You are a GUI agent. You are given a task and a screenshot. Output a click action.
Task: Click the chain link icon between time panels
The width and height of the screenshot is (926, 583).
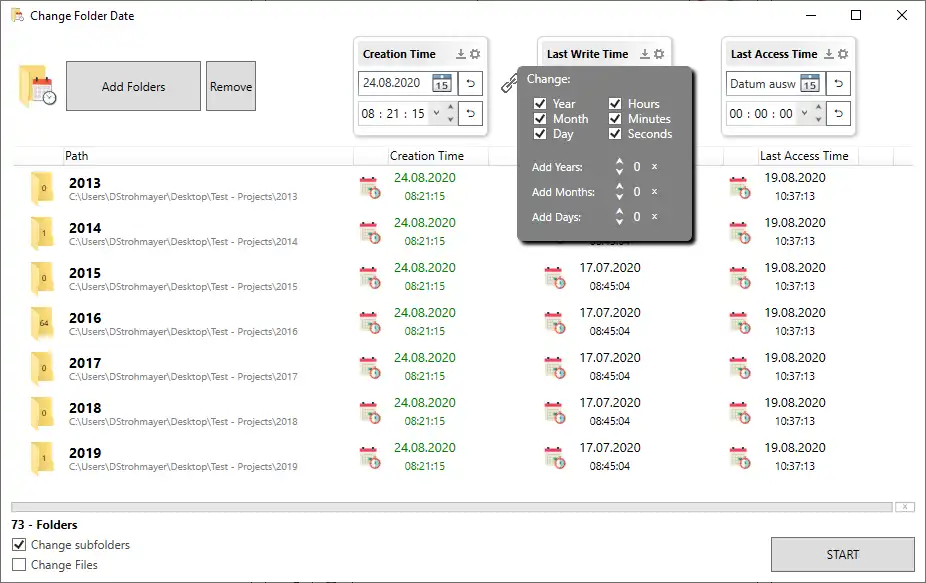pyautogui.click(x=508, y=84)
